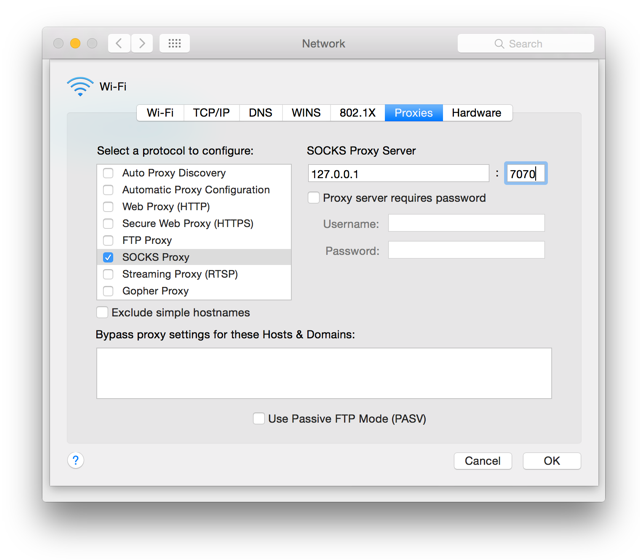Toggle Proxy server requires password
The height and width of the screenshot is (560, 640).
click(x=314, y=198)
